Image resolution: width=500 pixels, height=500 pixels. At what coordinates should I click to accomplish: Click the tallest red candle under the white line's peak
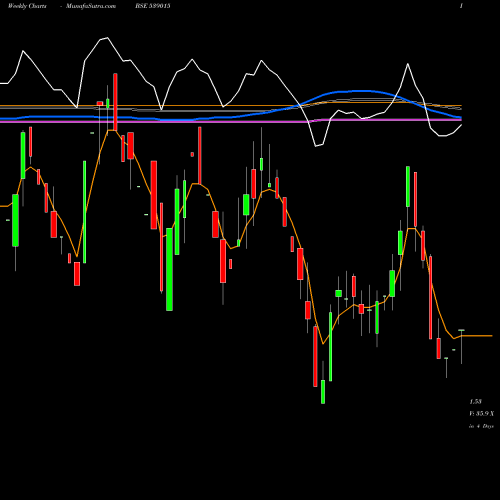tap(115, 102)
